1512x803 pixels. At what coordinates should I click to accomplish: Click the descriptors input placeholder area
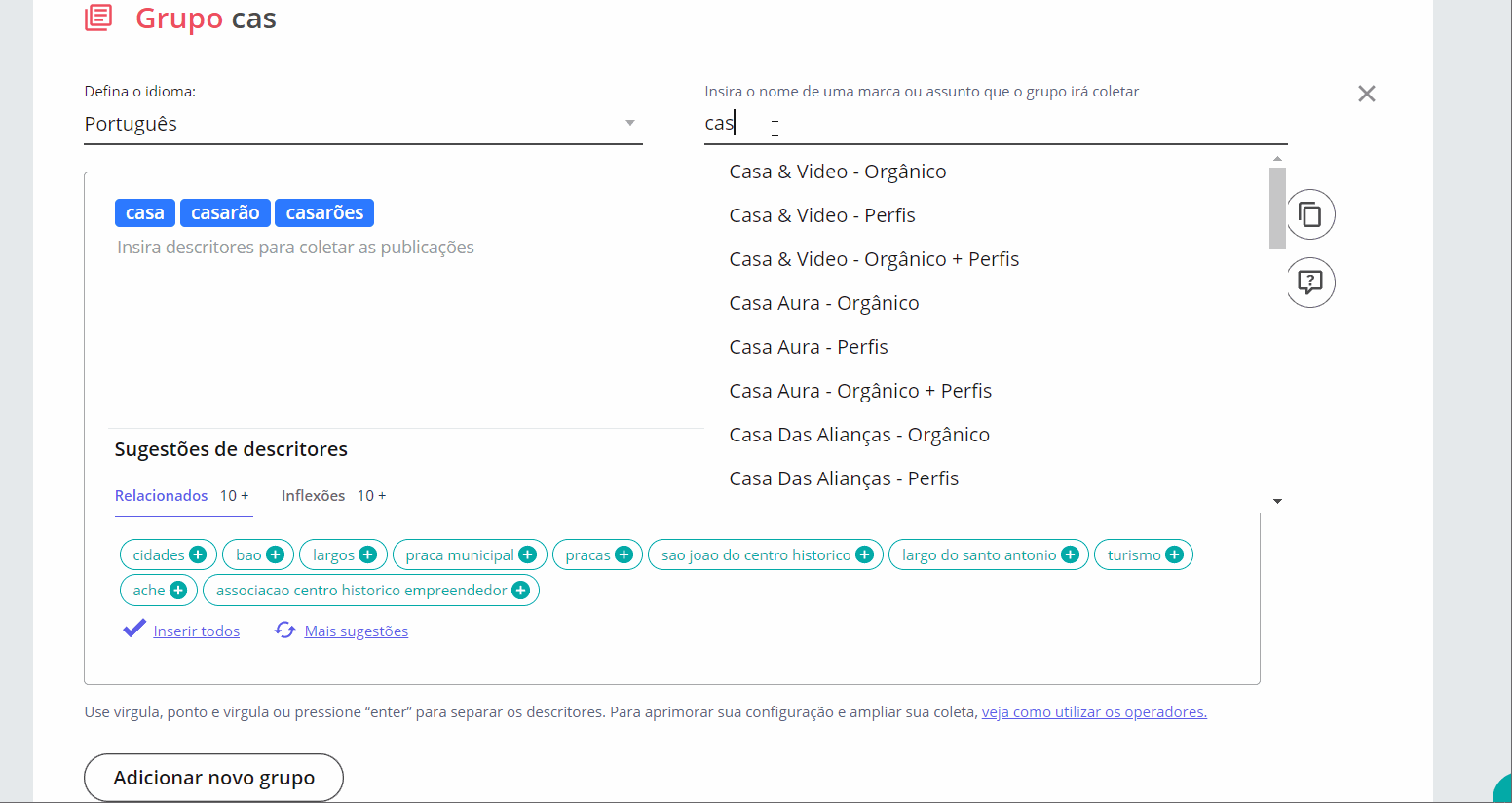click(x=295, y=248)
